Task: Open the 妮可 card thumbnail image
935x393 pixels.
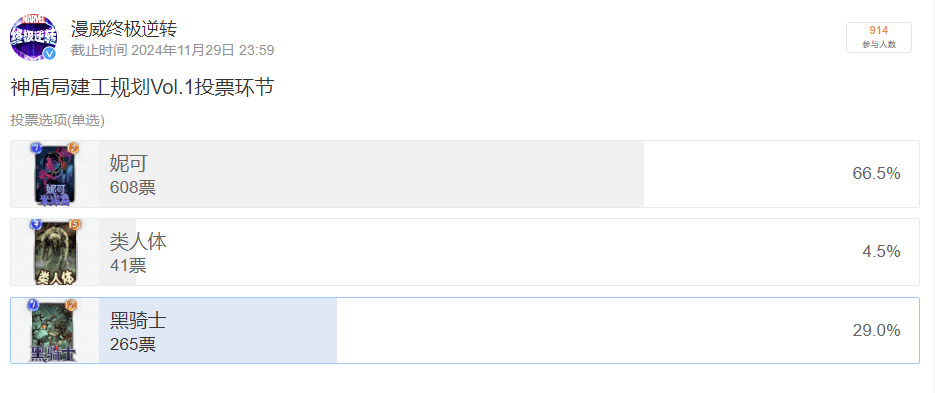Action: [54, 174]
